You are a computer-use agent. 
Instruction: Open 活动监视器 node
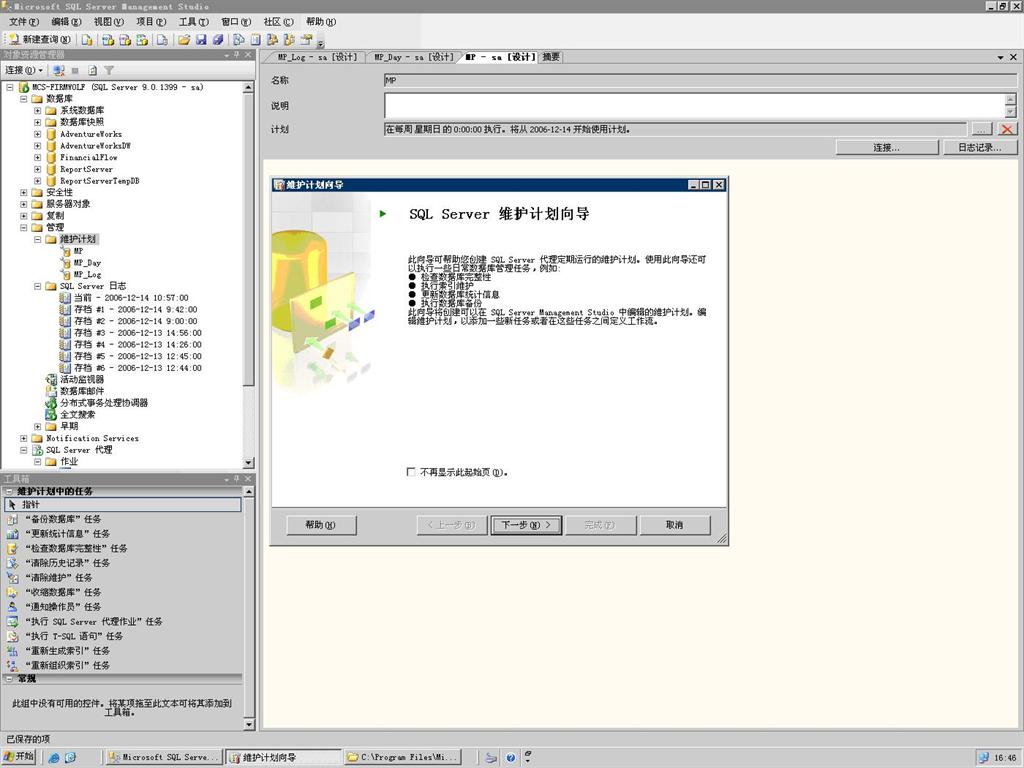click(82, 379)
